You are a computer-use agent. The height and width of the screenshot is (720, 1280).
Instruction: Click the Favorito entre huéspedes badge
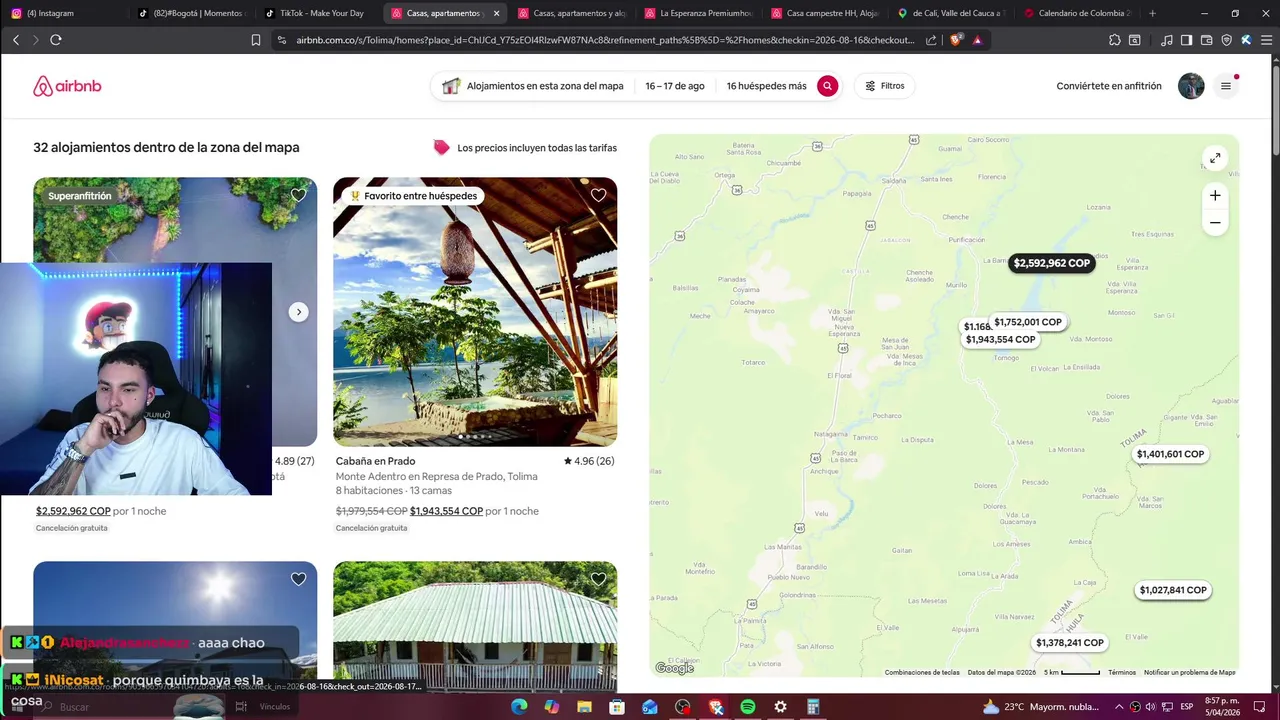tap(413, 196)
